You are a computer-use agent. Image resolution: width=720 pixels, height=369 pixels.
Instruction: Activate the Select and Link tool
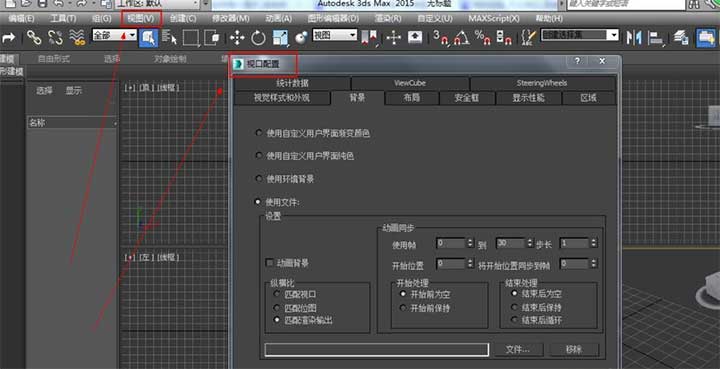pos(34,38)
